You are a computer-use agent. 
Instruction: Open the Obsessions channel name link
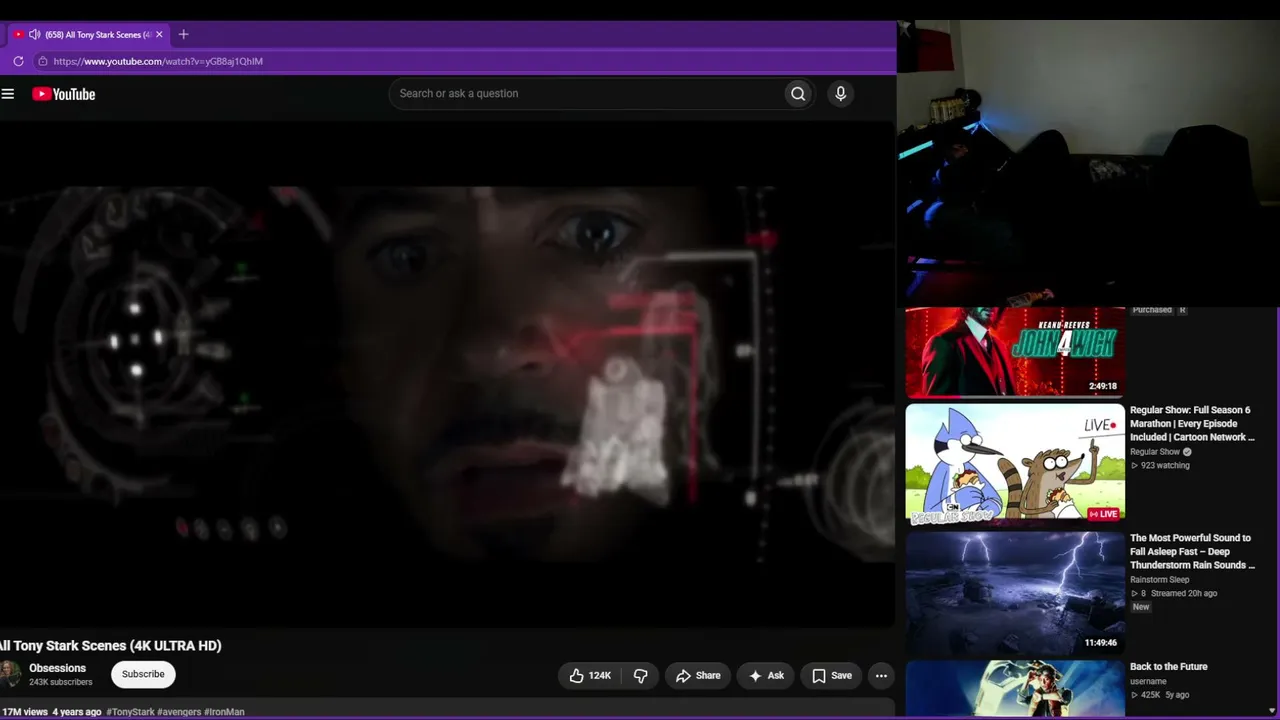(x=57, y=668)
